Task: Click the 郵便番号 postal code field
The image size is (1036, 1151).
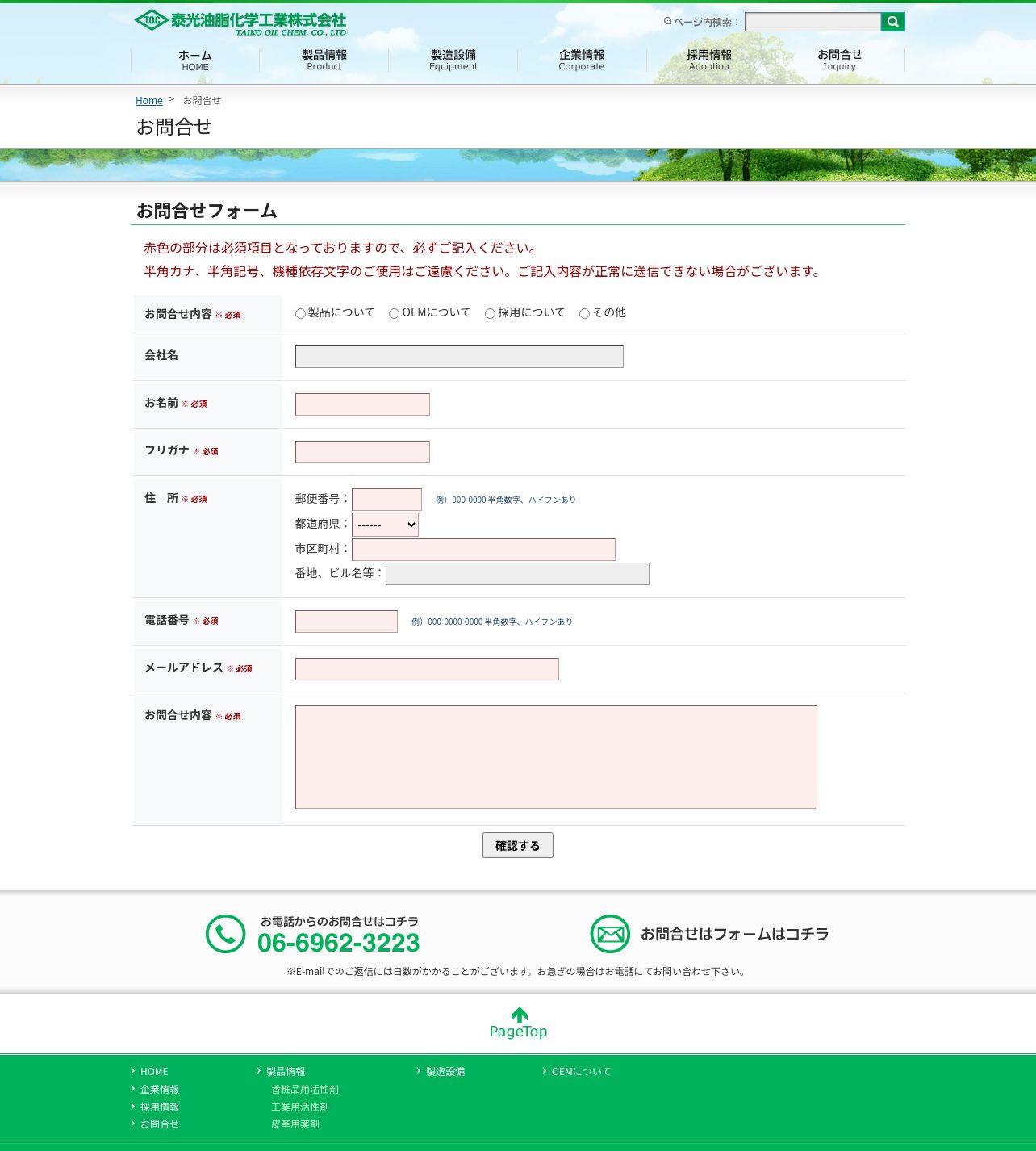Action: click(x=386, y=500)
